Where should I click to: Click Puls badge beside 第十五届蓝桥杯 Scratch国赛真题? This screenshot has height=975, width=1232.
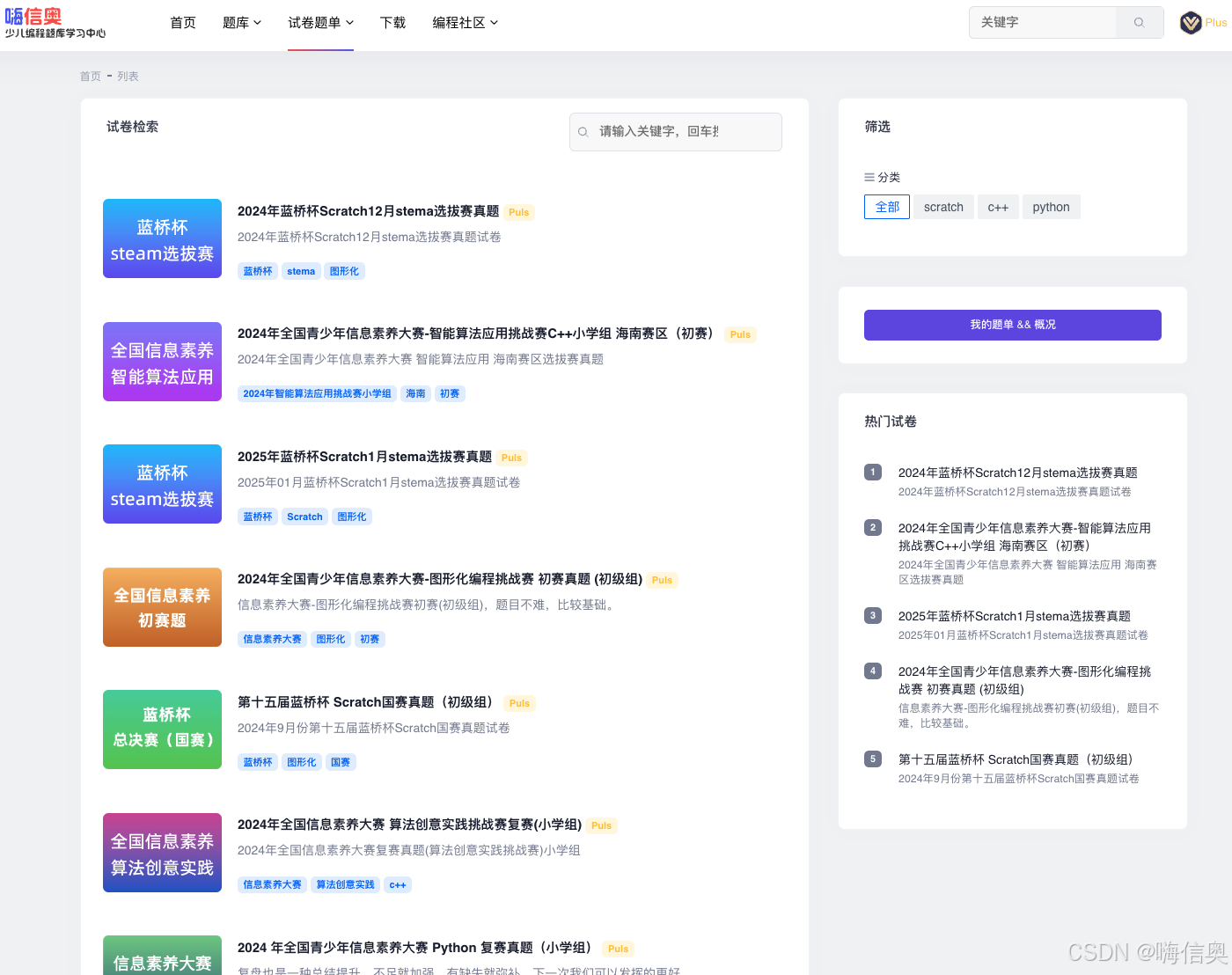click(519, 703)
